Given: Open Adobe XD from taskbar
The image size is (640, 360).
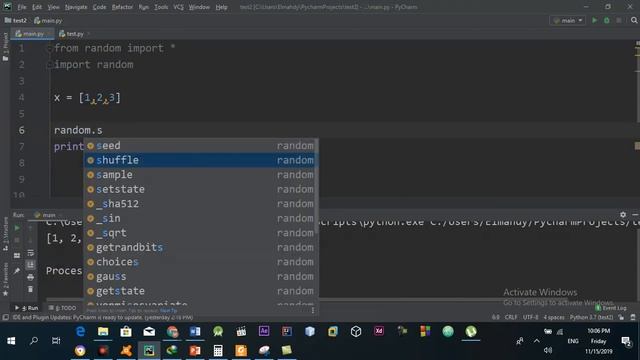Looking at the screenshot, I should tap(379, 331).
